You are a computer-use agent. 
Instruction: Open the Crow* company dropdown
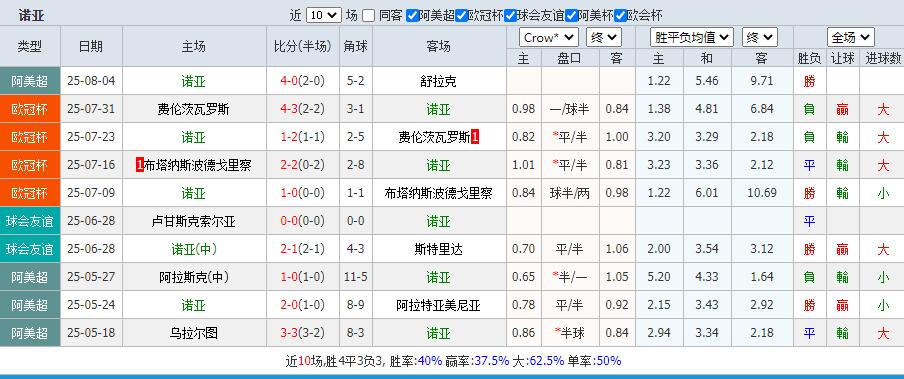coord(549,37)
